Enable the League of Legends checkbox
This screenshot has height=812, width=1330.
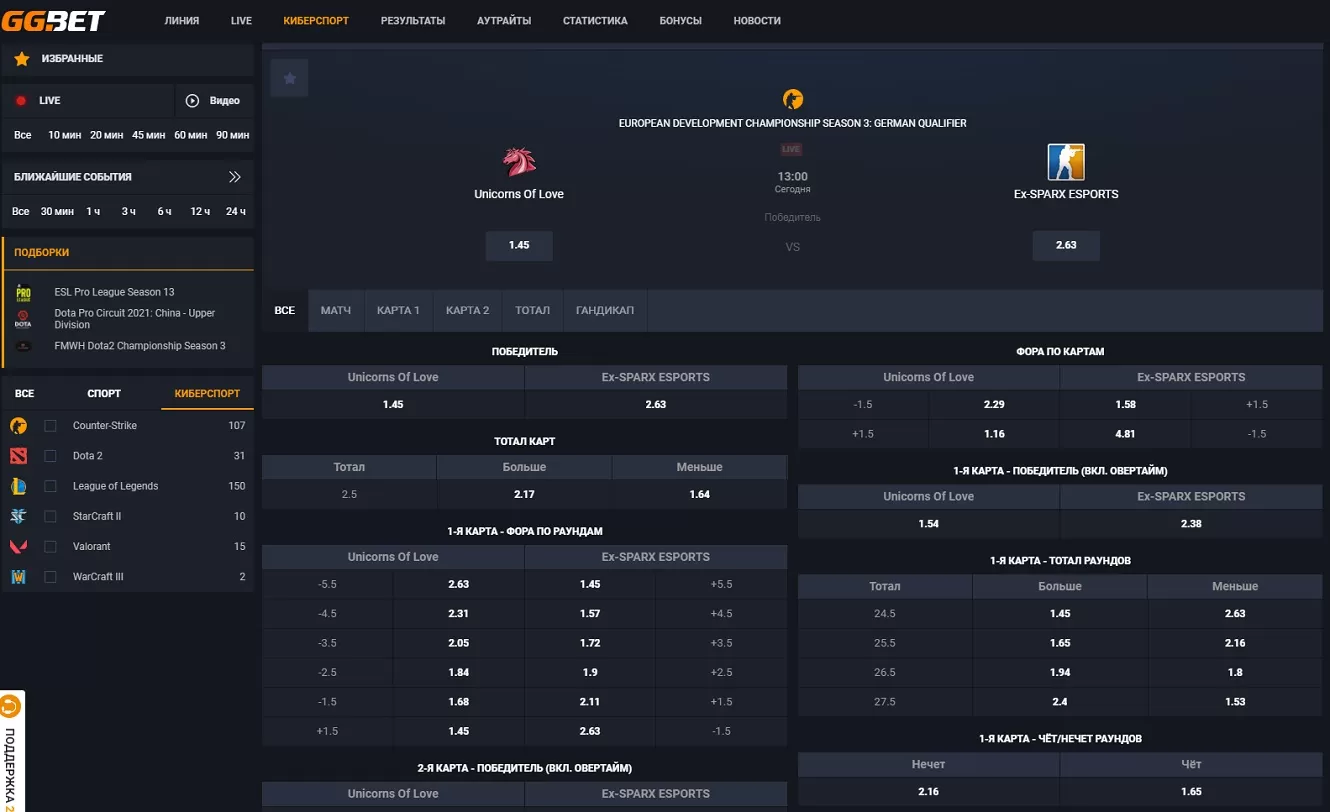point(50,486)
